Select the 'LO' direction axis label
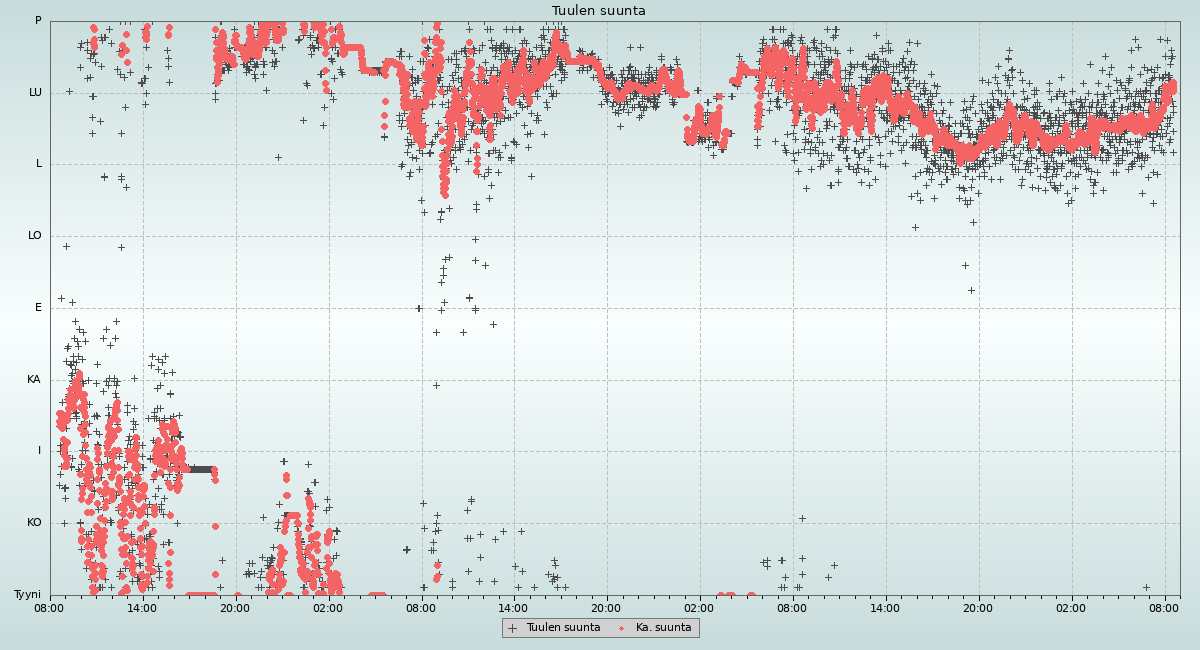The width and height of the screenshot is (1200, 650). pyautogui.click(x=35, y=236)
